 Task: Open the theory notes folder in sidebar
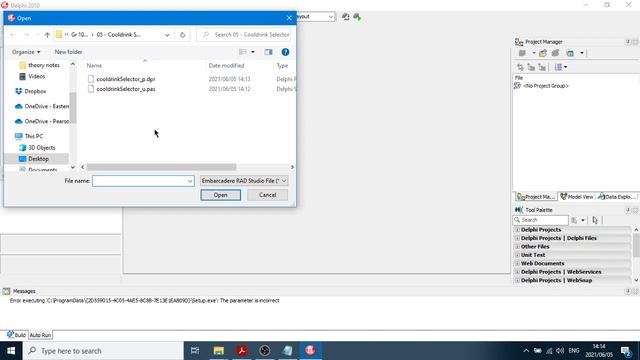click(44, 65)
